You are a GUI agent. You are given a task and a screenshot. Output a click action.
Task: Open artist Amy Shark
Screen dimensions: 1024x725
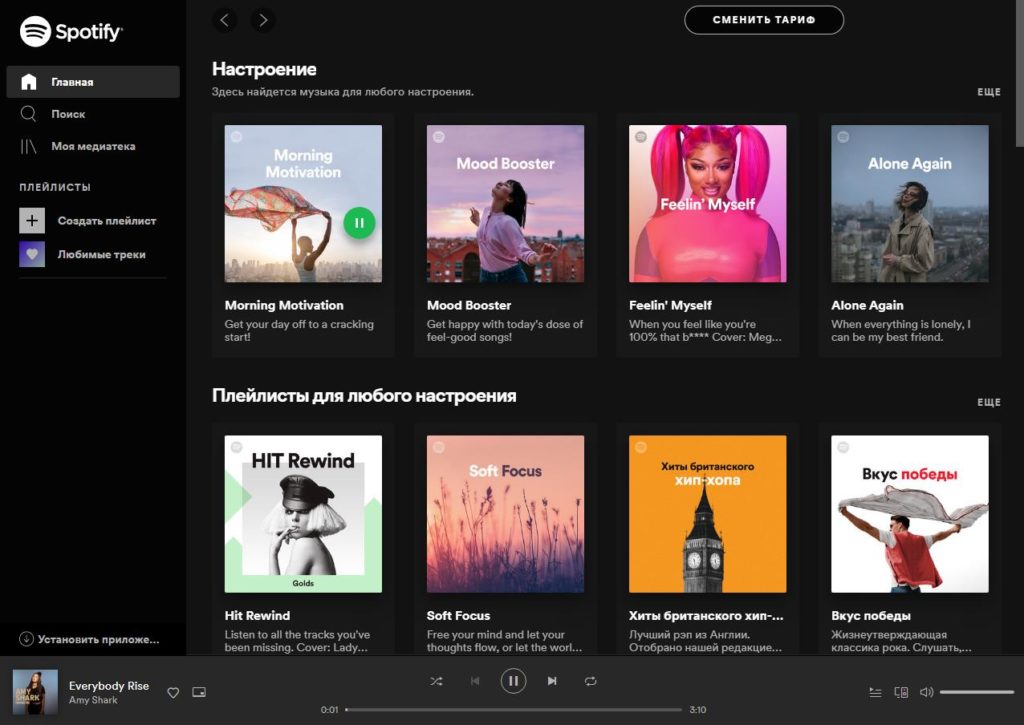93,700
